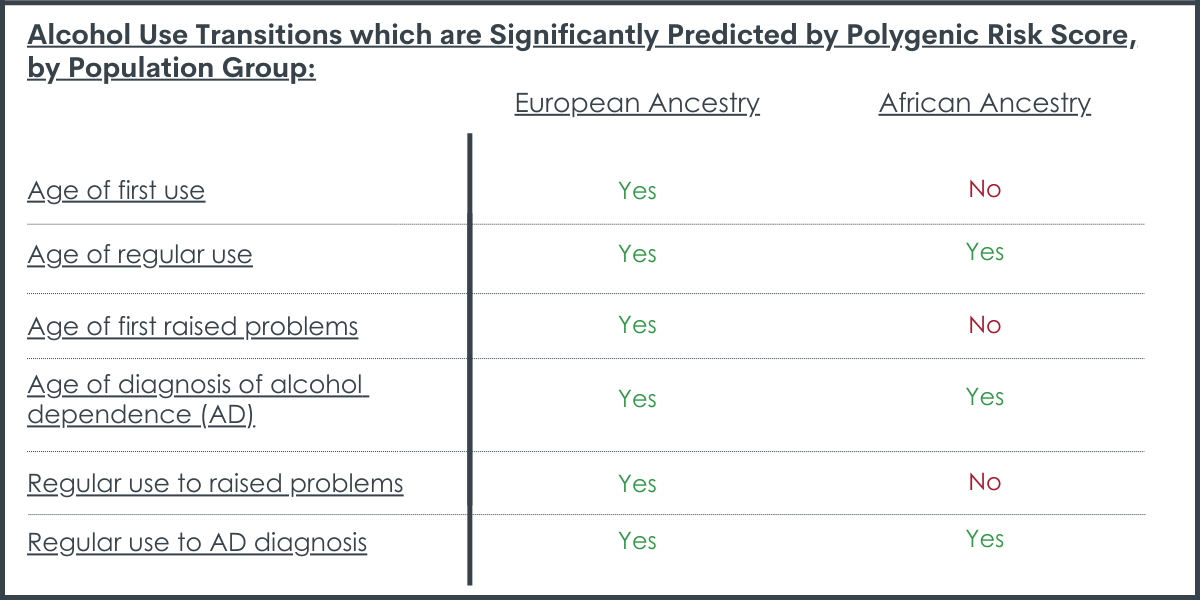Click European 'Yes' for age of AD diagnosis
The width and height of the screenshot is (1200, 600).
point(637,399)
